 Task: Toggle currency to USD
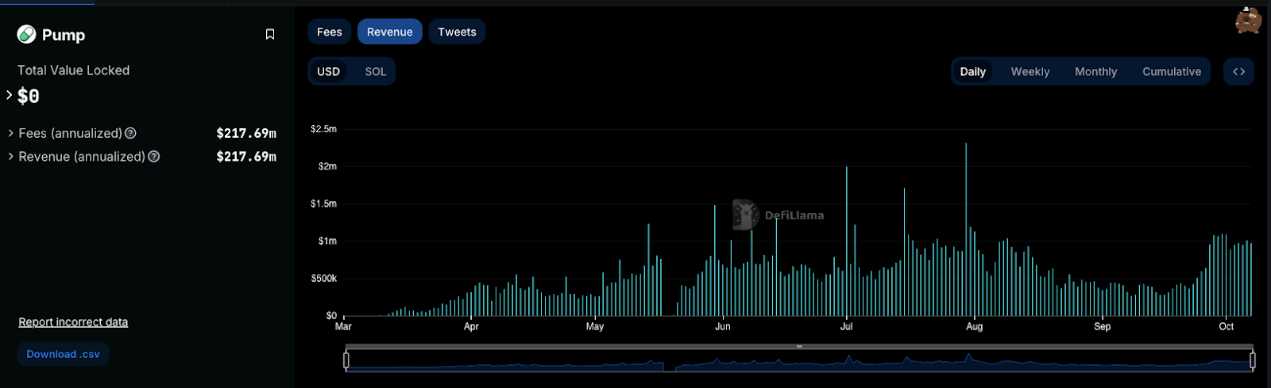tap(329, 72)
